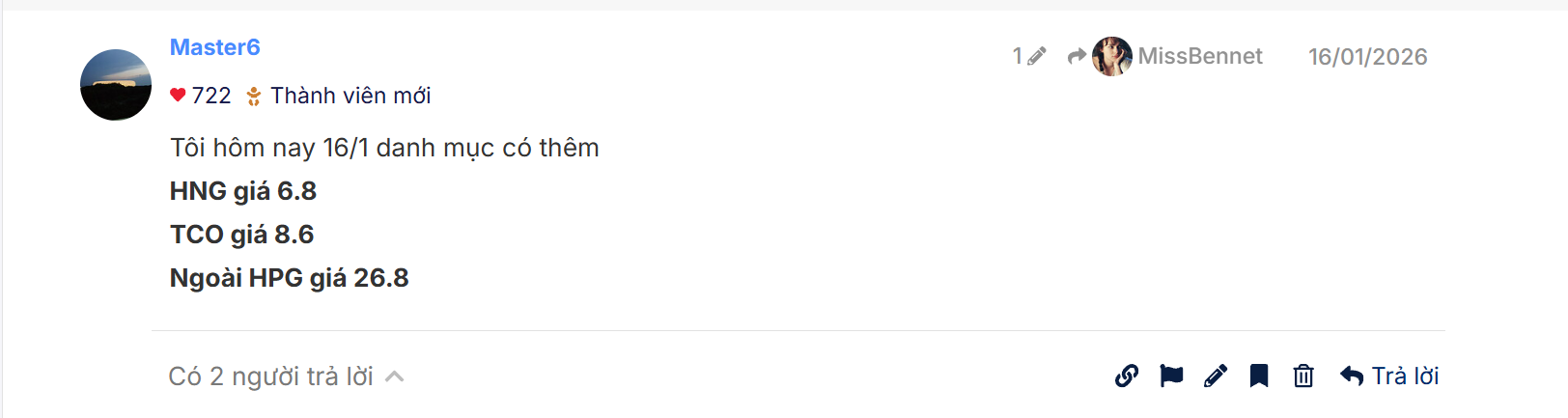The width and height of the screenshot is (1568, 418).
Task: Edit the post using the pencil icon
Action: pyautogui.click(x=1216, y=376)
